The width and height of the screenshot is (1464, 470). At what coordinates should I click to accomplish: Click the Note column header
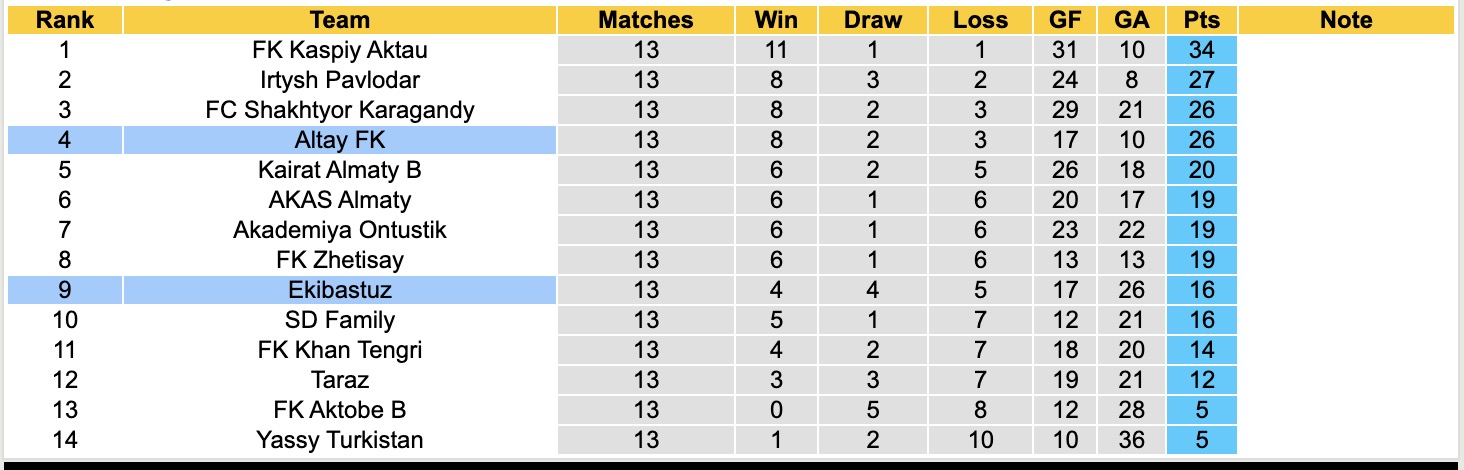(1346, 20)
